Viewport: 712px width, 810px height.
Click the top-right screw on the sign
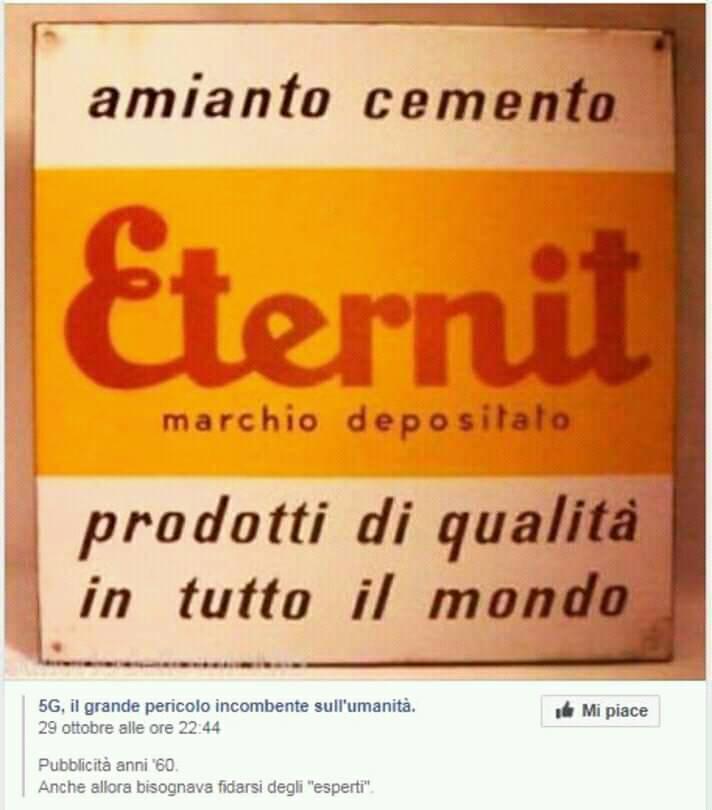tap(660, 45)
